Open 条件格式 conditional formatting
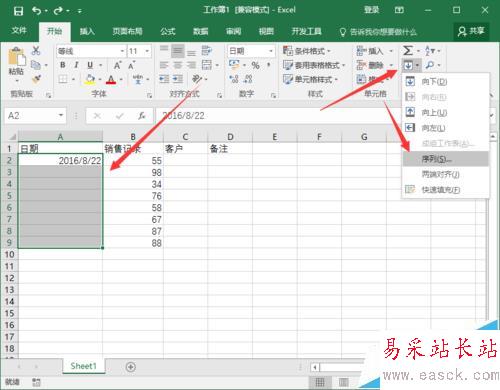 coord(307,51)
